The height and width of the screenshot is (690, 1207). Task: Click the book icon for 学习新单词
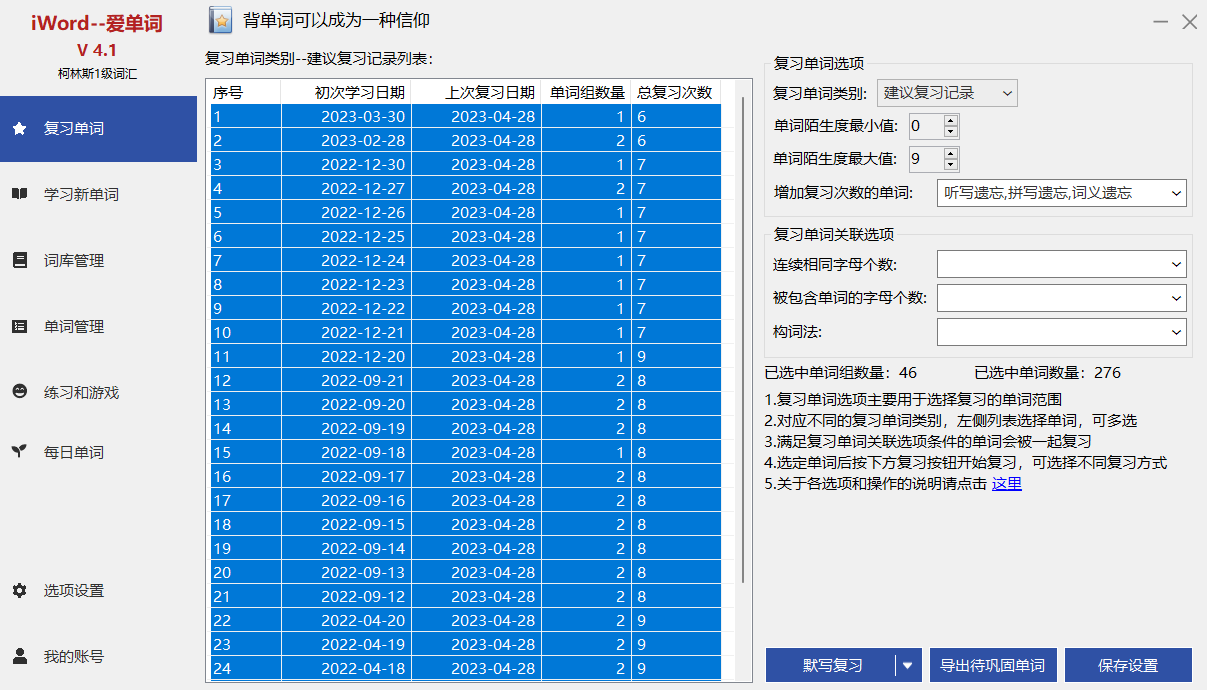[19, 194]
